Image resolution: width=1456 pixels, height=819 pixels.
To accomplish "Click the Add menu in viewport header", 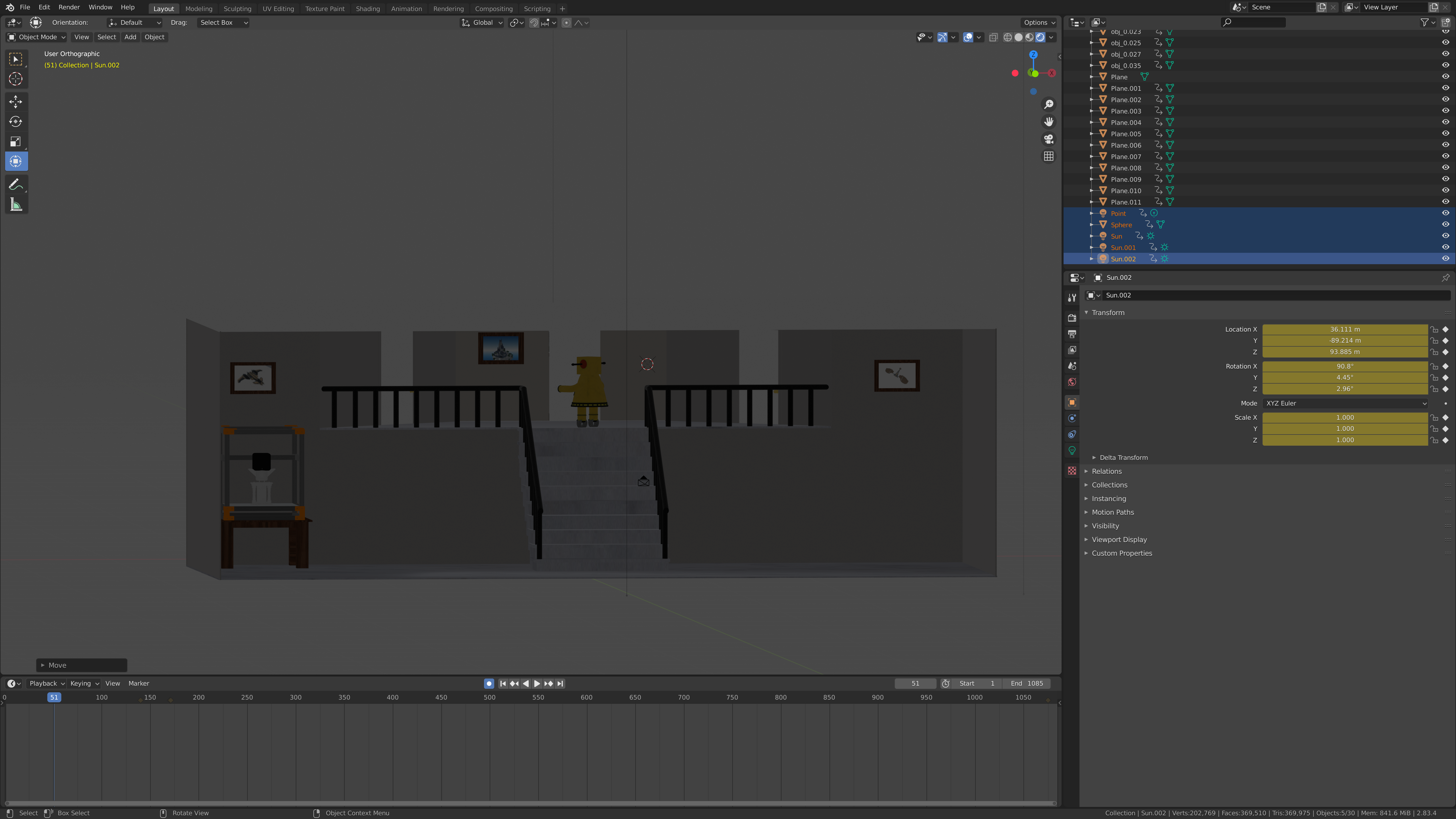I will point(130,37).
